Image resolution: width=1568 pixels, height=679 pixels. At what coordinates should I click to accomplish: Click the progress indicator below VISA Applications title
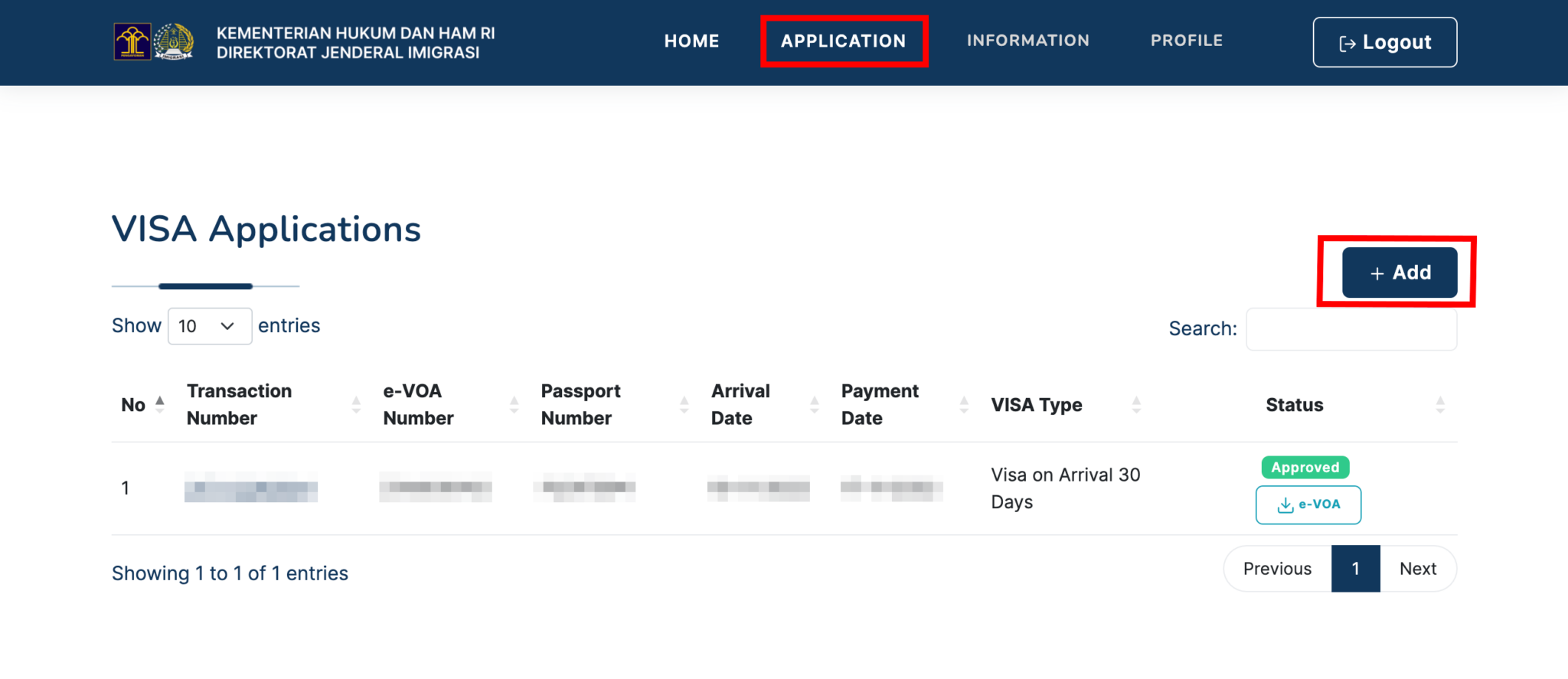click(206, 286)
